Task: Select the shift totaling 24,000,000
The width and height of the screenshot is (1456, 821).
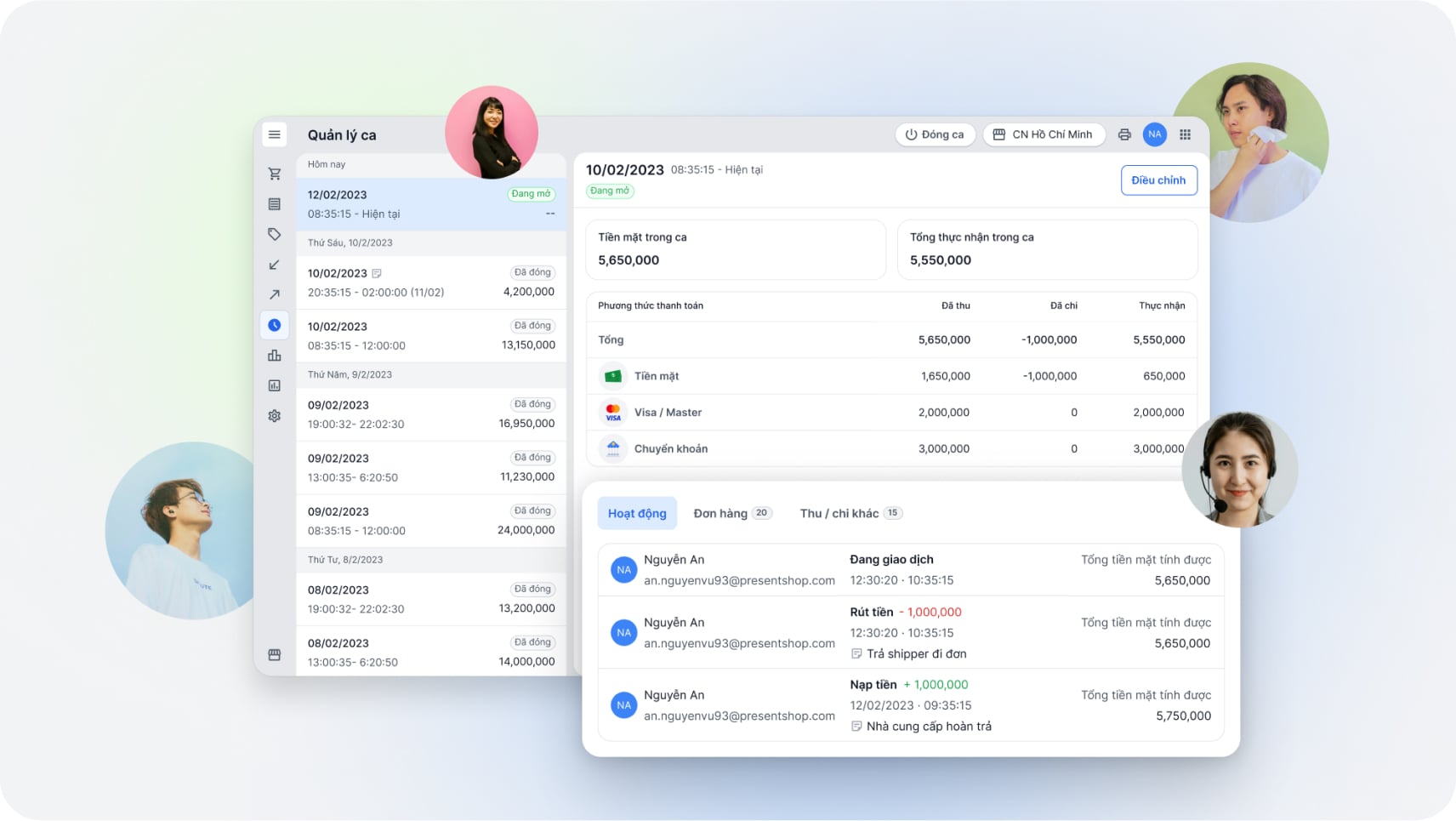Action: coord(431,521)
